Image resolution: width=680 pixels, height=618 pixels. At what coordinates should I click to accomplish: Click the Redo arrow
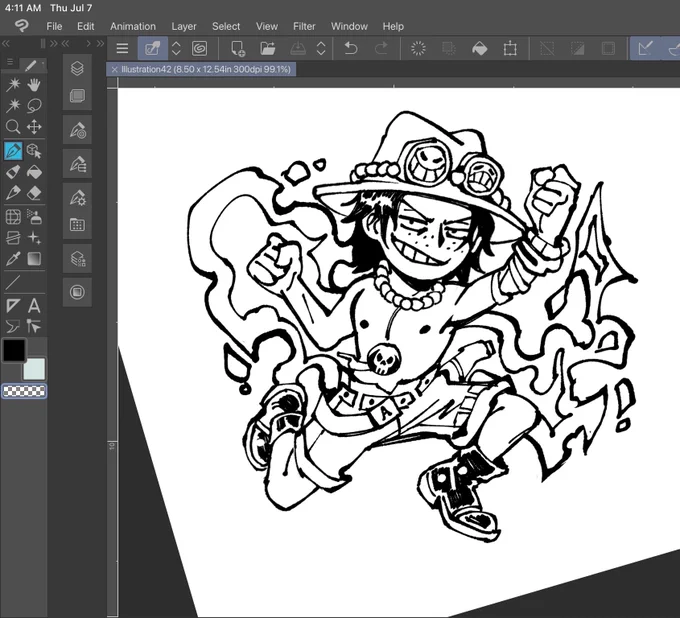pyautogui.click(x=381, y=48)
